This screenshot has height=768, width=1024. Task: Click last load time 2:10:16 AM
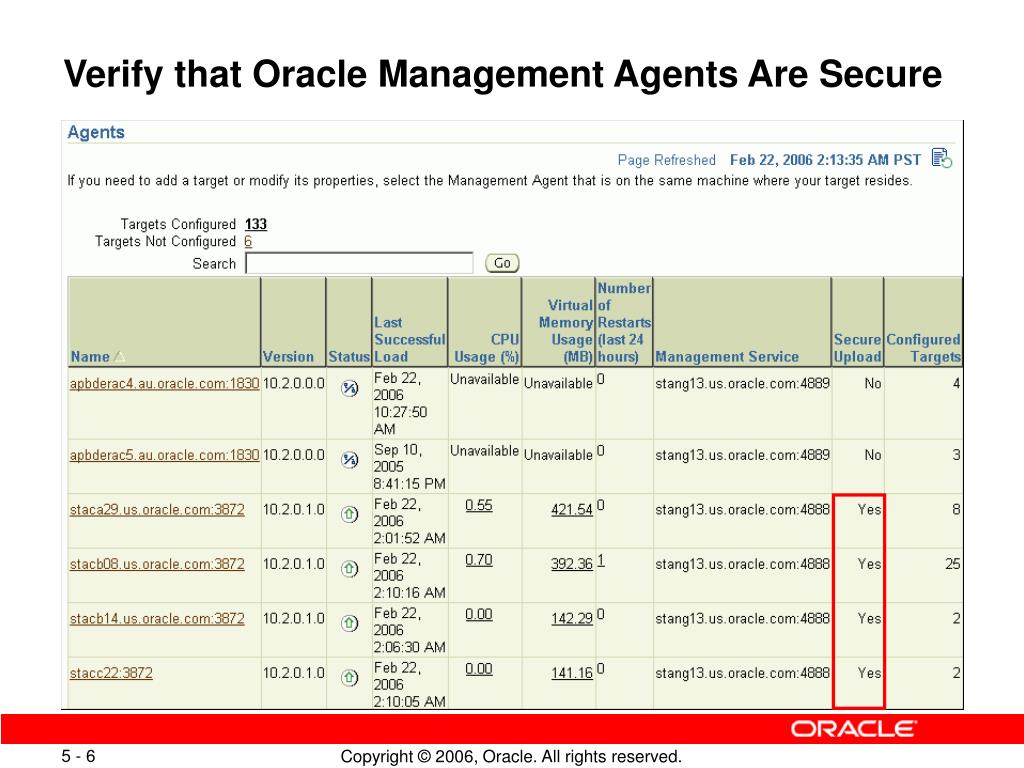coord(409,593)
